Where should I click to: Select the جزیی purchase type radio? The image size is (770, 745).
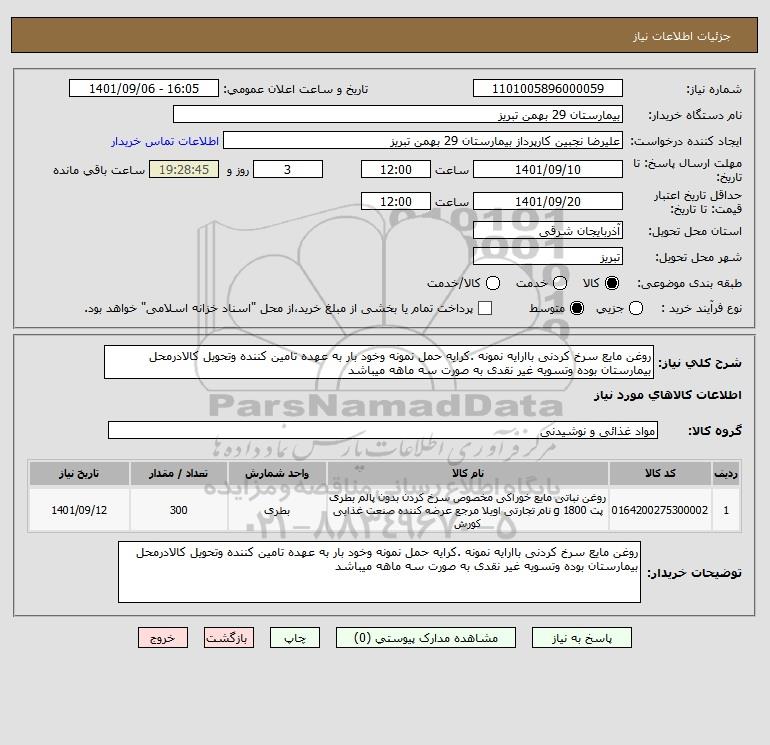636,308
